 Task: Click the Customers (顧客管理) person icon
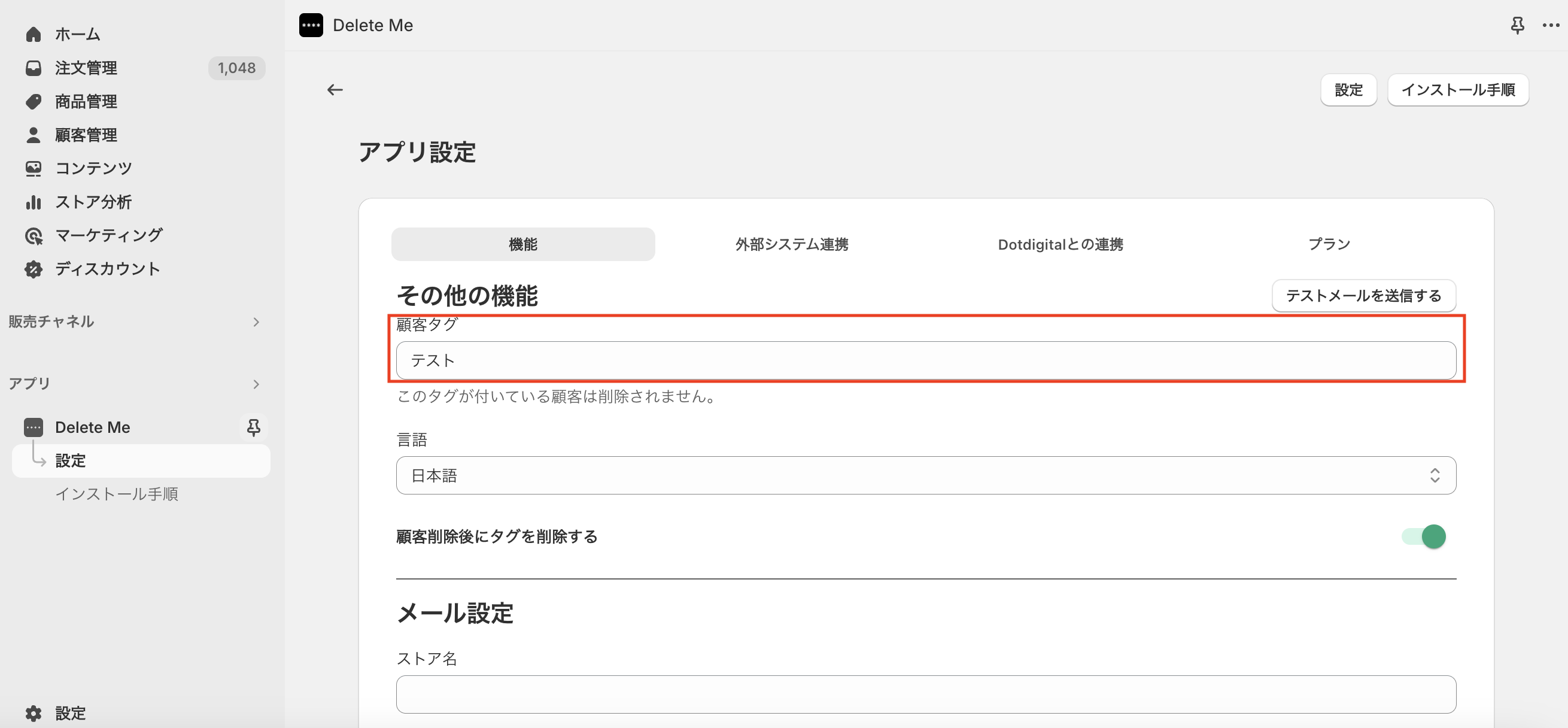(34, 135)
